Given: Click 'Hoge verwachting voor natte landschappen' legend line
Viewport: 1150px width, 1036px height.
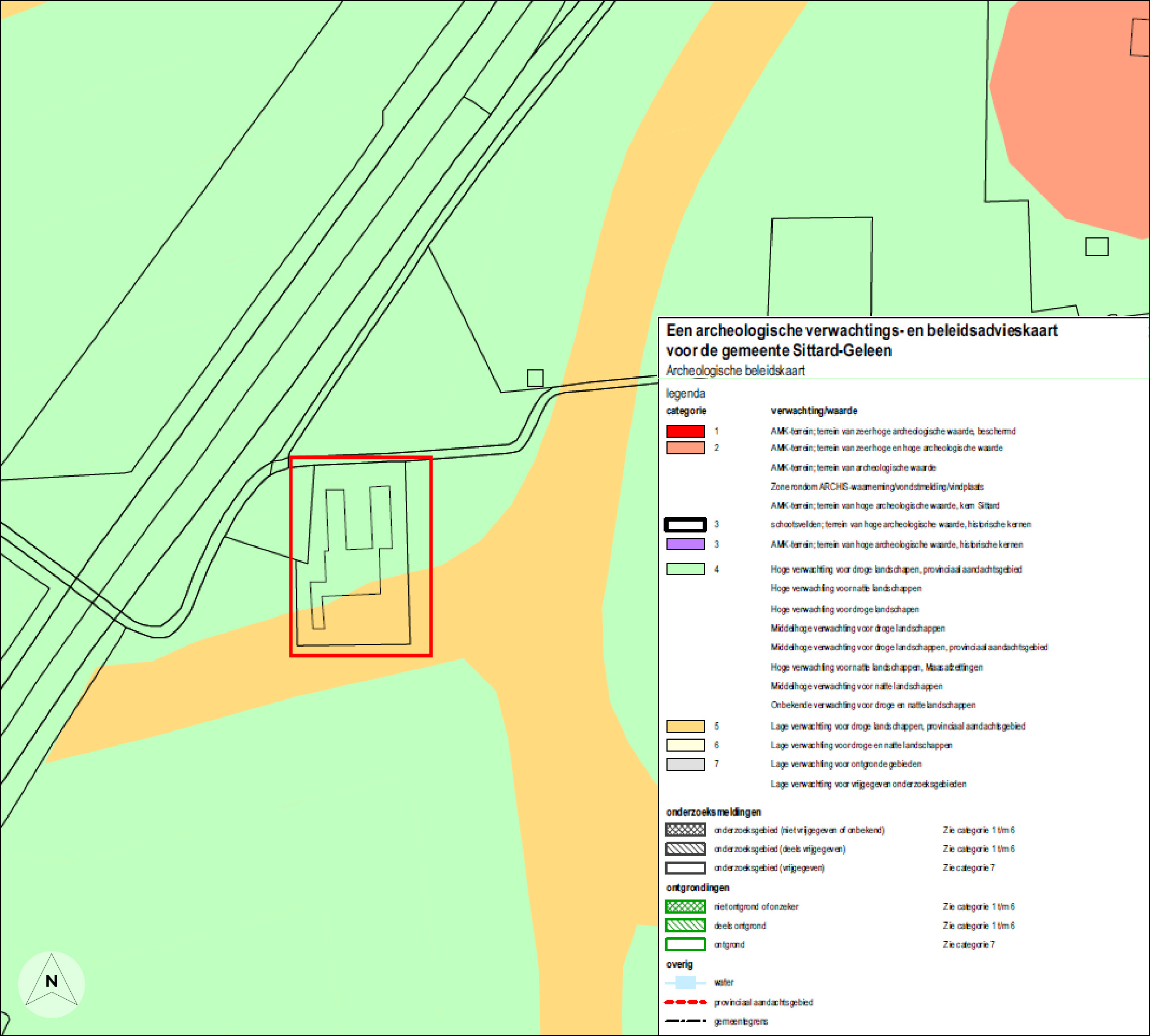Looking at the screenshot, I should point(845,588).
